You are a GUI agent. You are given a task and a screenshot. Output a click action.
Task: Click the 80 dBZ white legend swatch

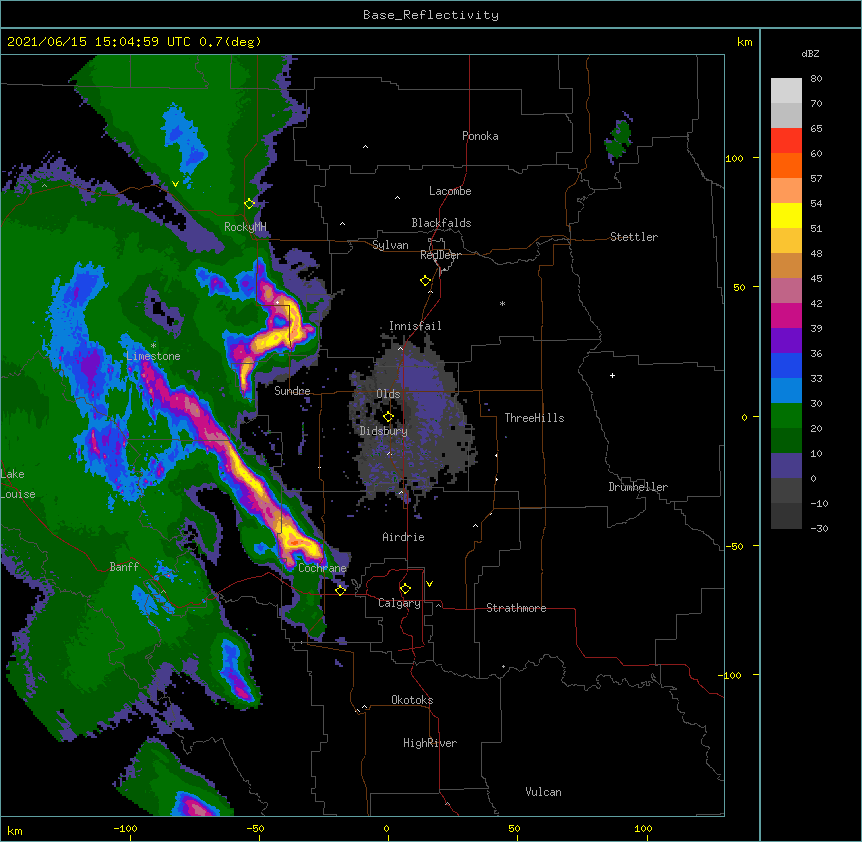(786, 91)
